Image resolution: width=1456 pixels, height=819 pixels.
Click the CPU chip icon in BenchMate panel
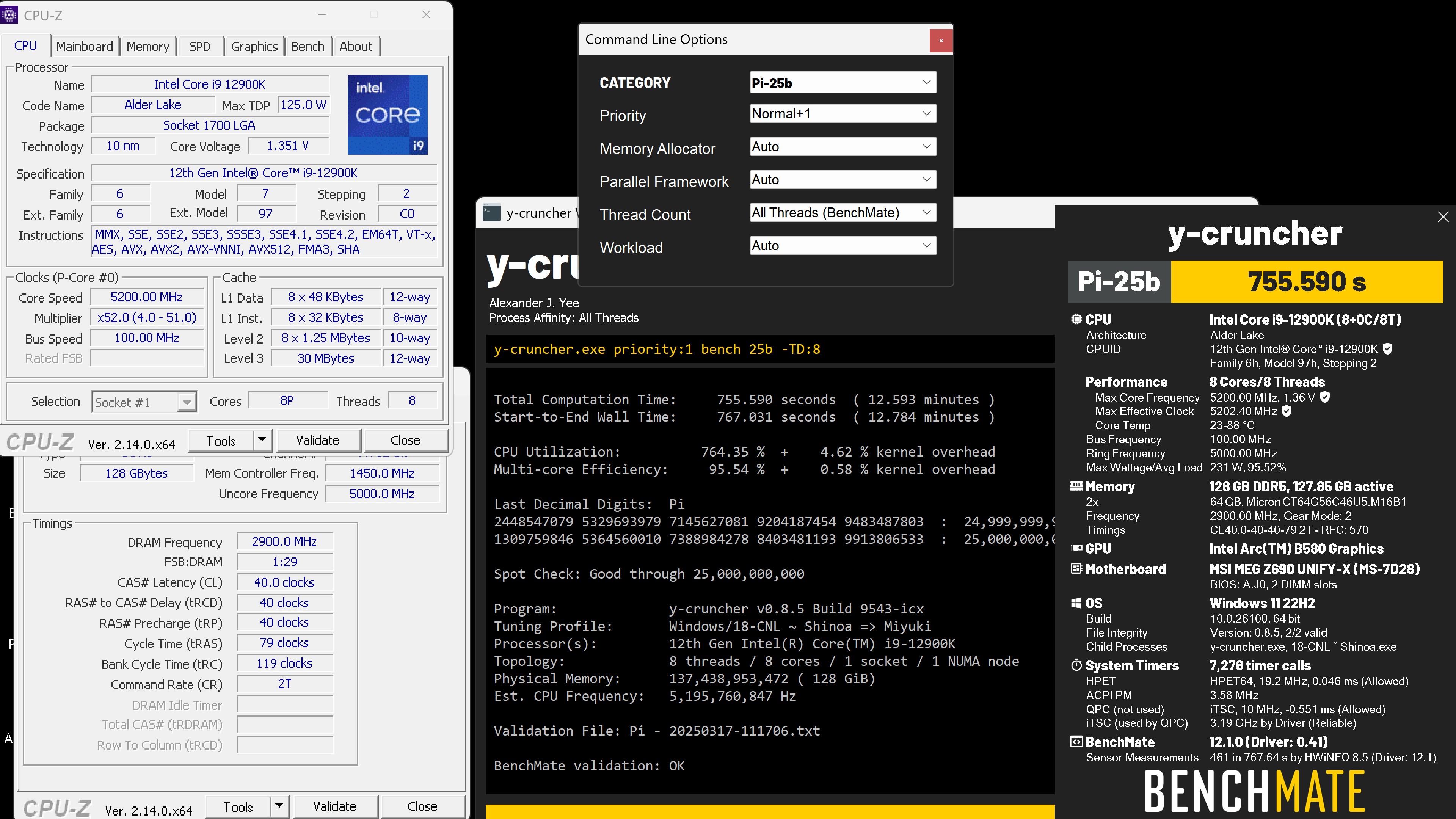1076,319
